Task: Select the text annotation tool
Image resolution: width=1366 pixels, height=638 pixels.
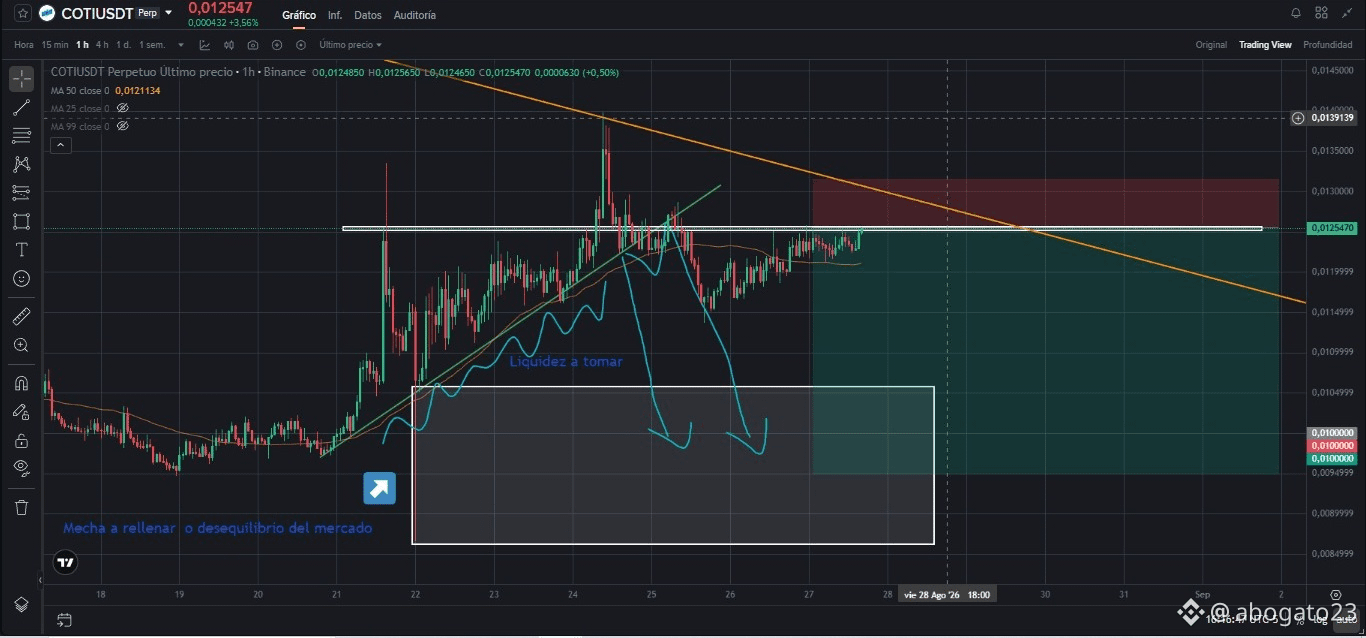Action: click(21, 249)
